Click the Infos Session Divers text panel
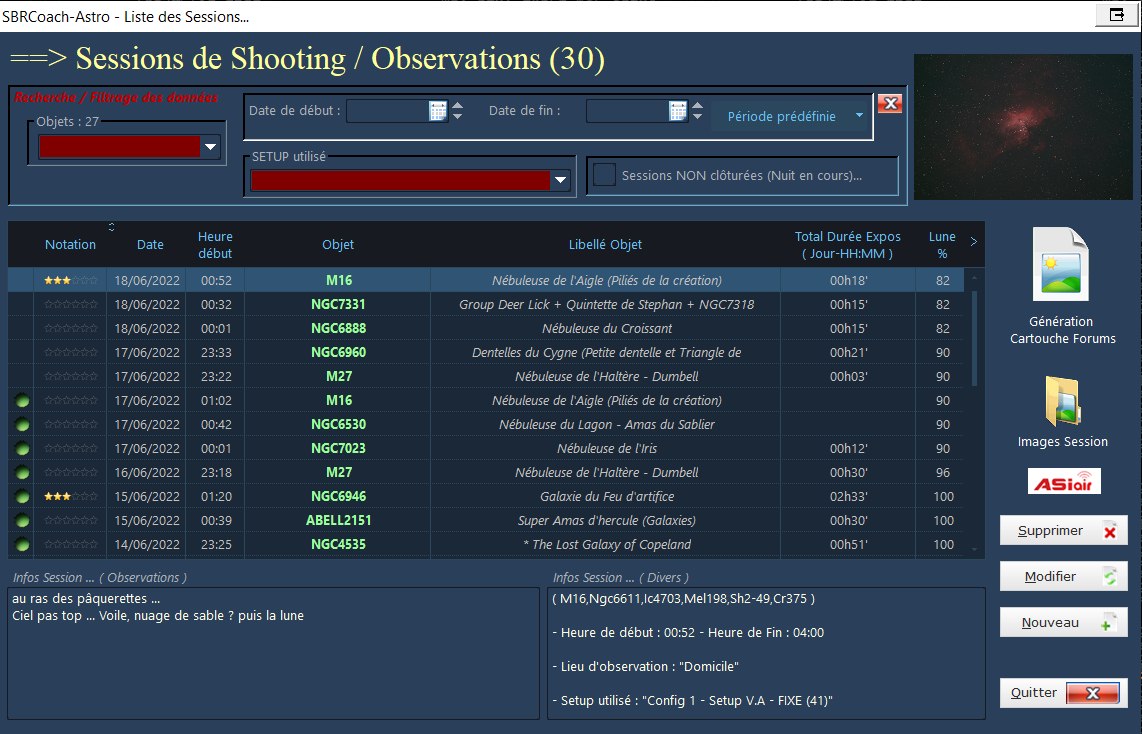 click(766, 653)
